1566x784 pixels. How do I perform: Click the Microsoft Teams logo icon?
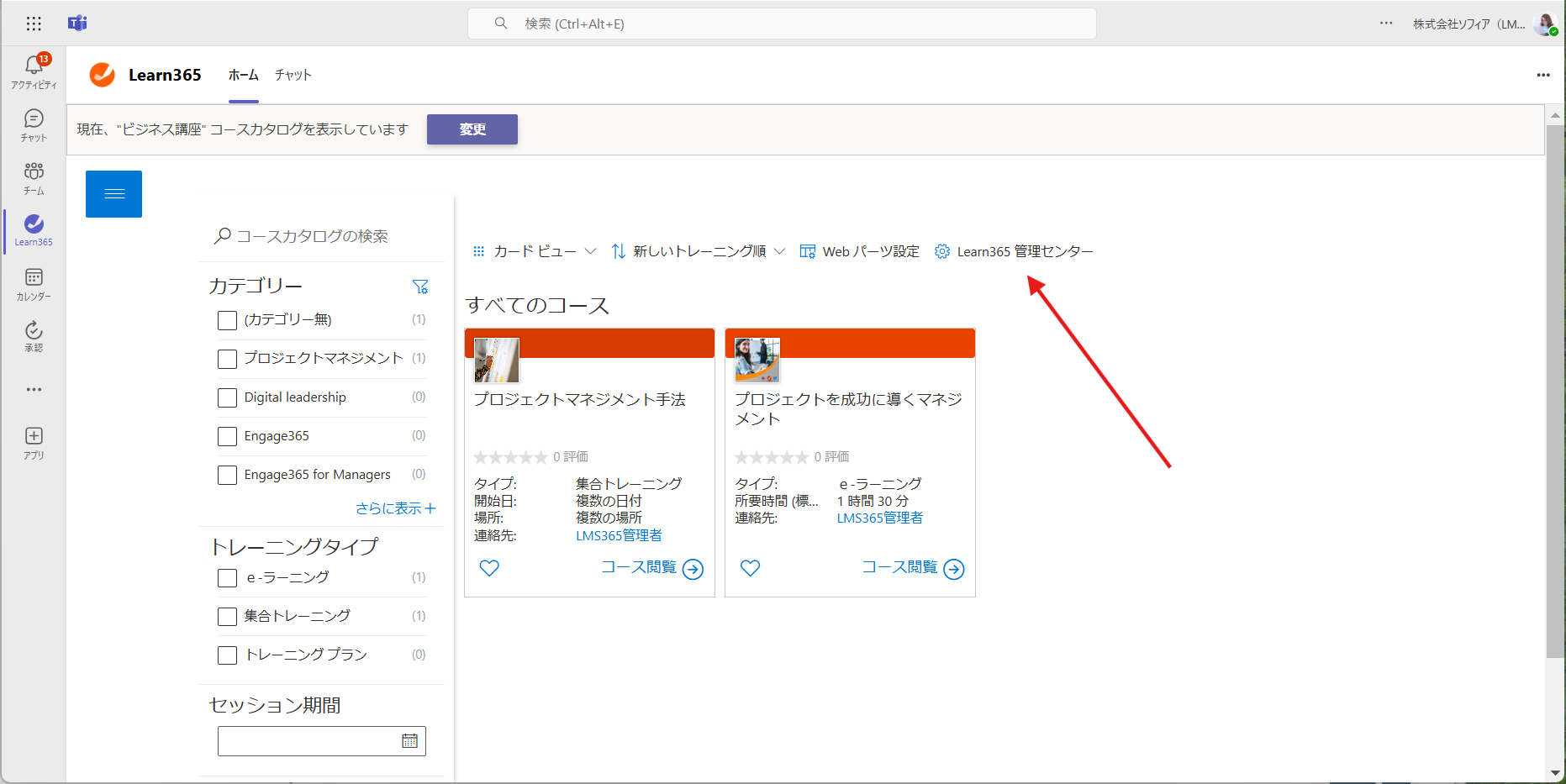[x=77, y=24]
